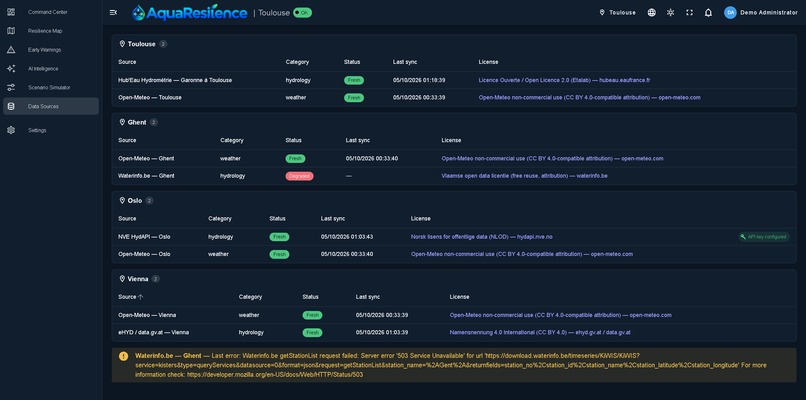806x400 pixels.
Task: Open AI Intelligence page
Action: (x=51, y=68)
